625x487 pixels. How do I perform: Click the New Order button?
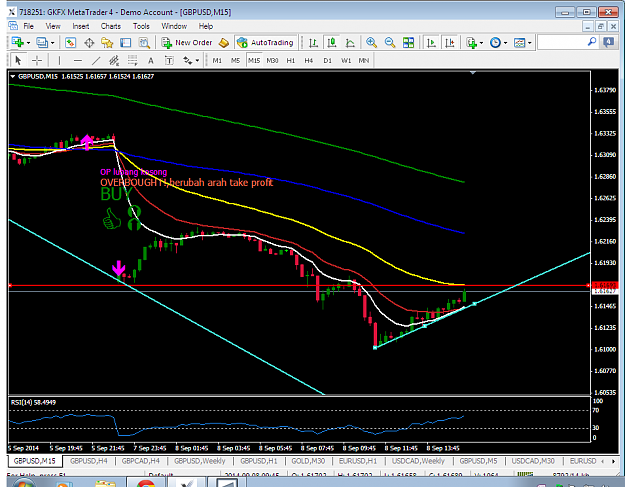tap(187, 43)
